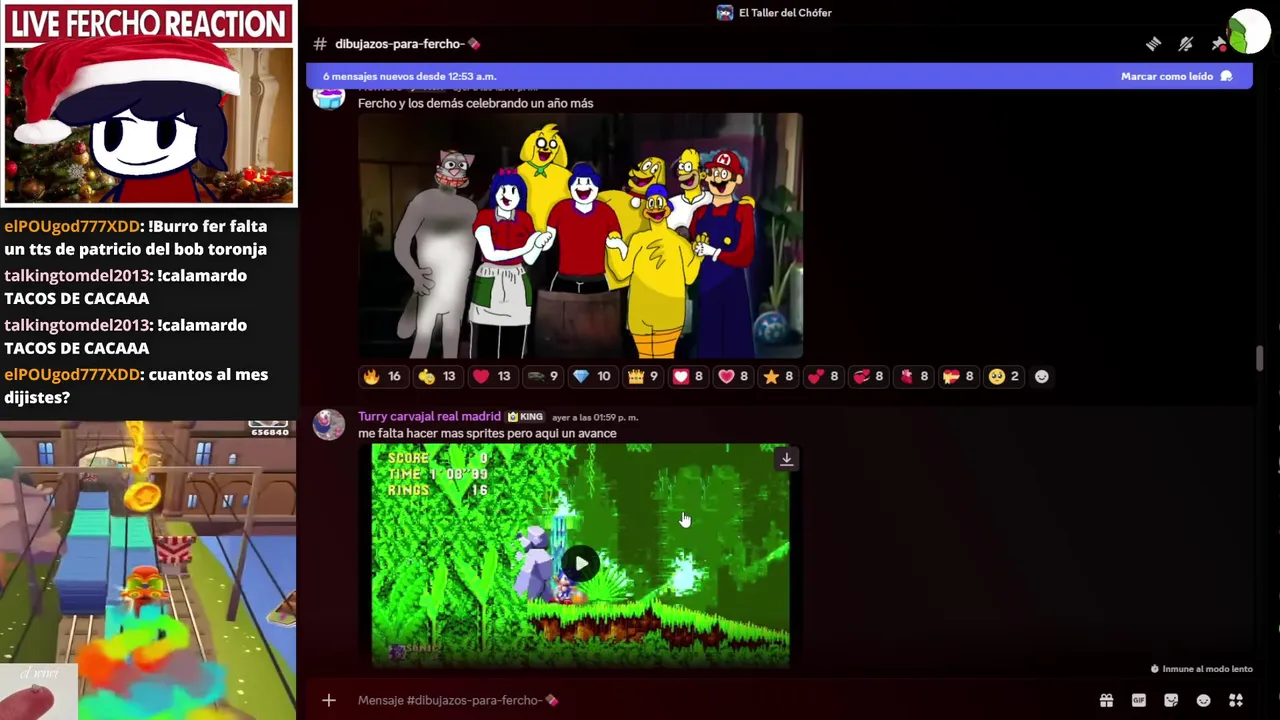Toggle the white heart box reaction
This screenshot has width=1280, height=720.
pos(687,376)
